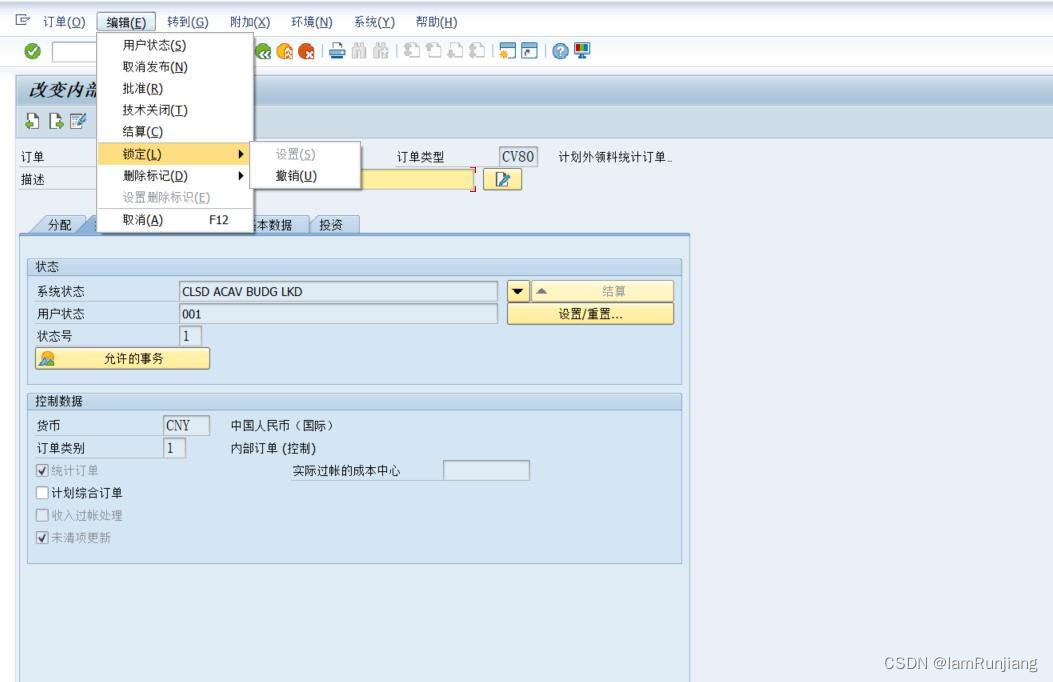The width and height of the screenshot is (1053, 682).
Task: Switch to the 投资 tab
Action: (332, 224)
